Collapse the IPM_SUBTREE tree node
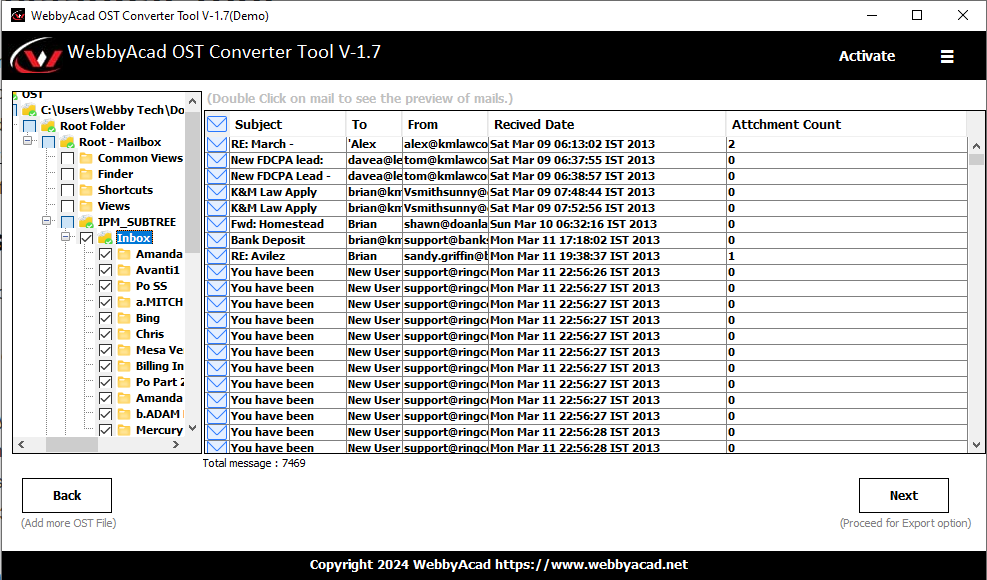The height and width of the screenshot is (580, 987). pyautogui.click(x=47, y=221)
